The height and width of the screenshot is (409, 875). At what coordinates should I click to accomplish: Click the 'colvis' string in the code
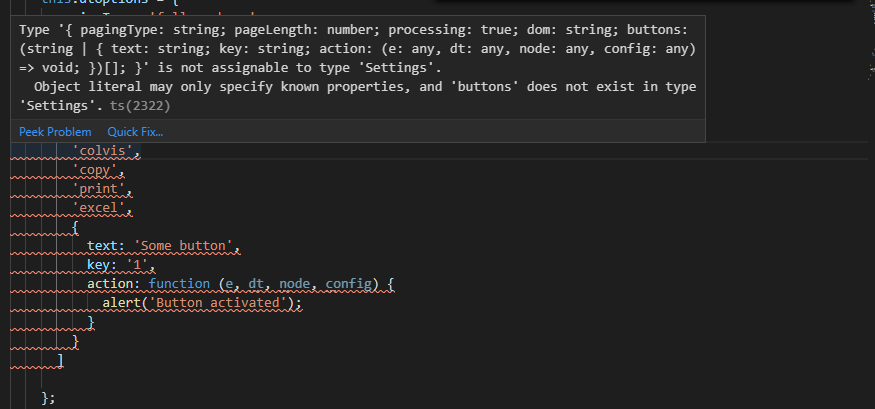click(x=106, y=152)
